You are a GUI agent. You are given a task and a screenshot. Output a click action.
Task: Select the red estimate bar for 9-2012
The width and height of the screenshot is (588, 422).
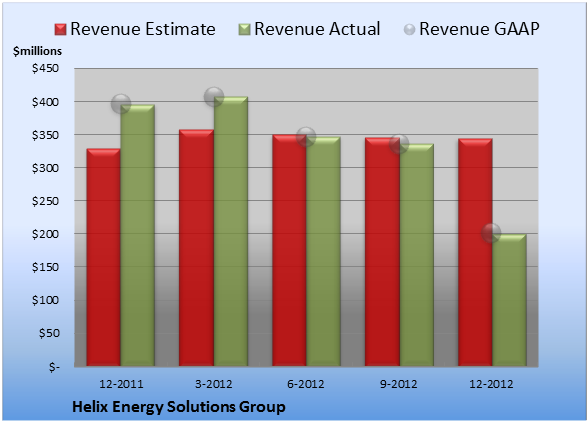tap(382, 252)
